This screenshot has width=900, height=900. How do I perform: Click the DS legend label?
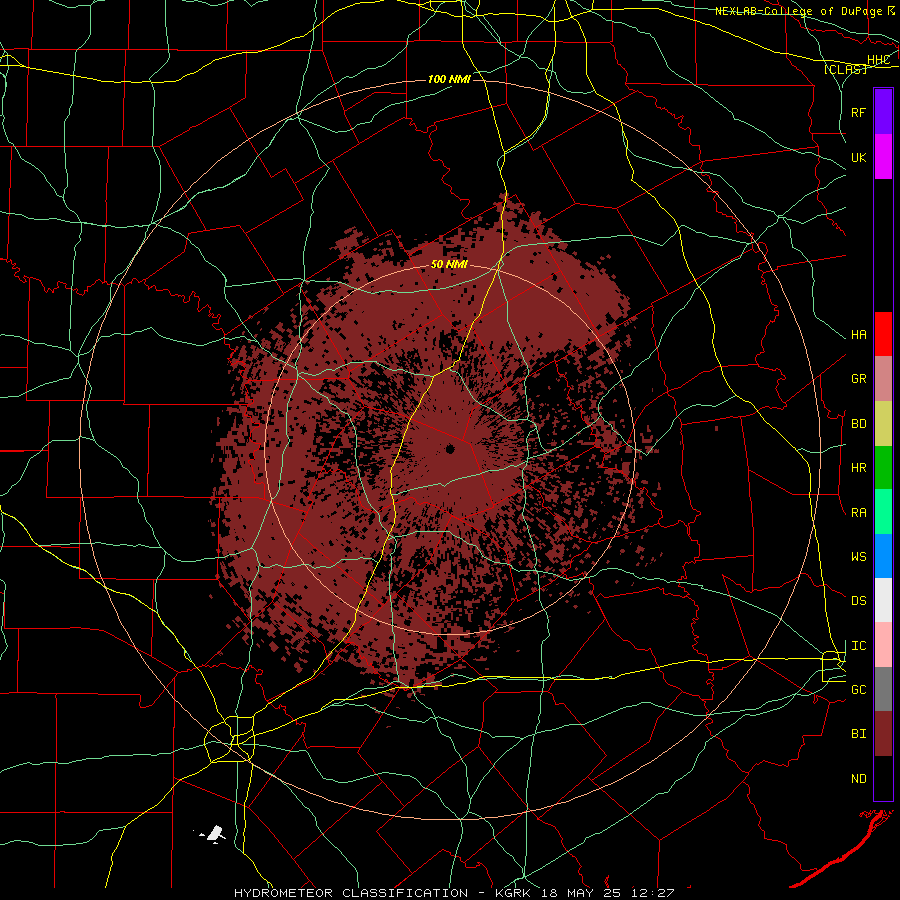[859, 601]
